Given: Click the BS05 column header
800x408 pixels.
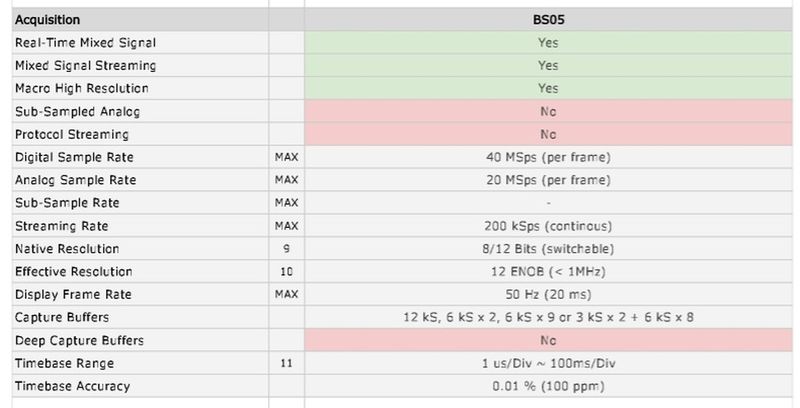Looking at the screenshot, I should [547, 20].
